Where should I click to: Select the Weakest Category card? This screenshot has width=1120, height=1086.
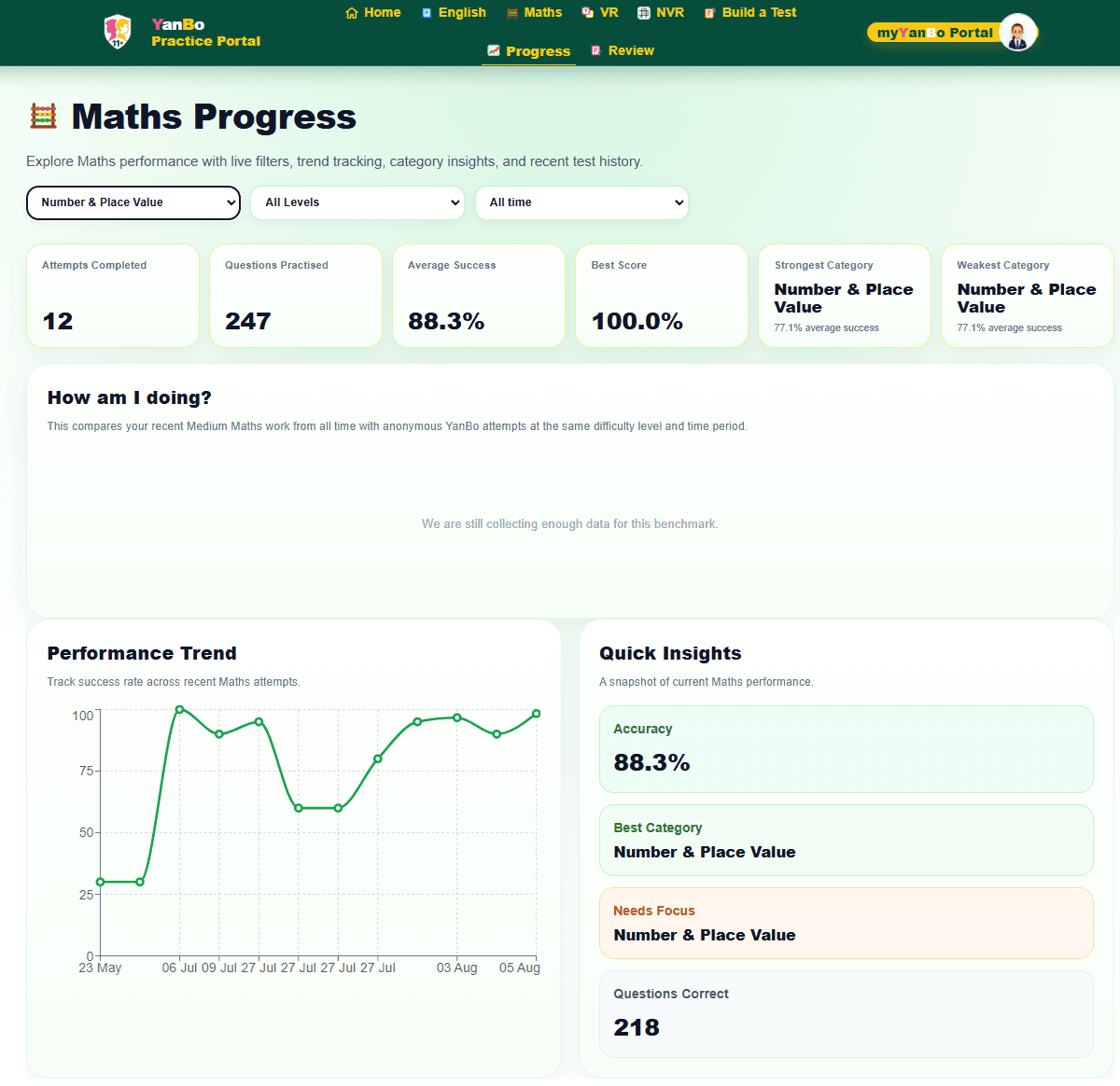1028,296
